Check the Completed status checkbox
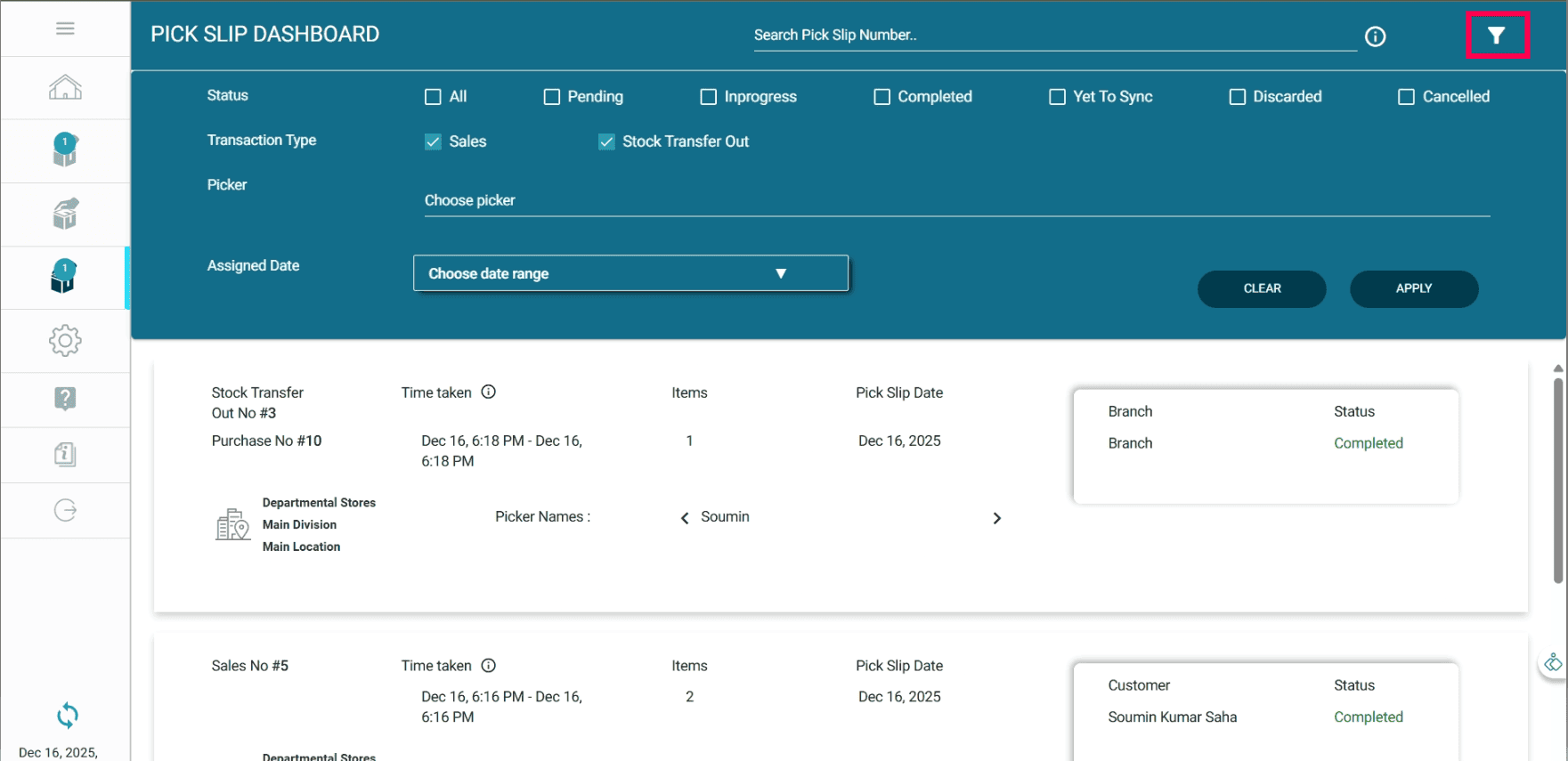This screenshot has width=1568, height=761. click(881, 97)
